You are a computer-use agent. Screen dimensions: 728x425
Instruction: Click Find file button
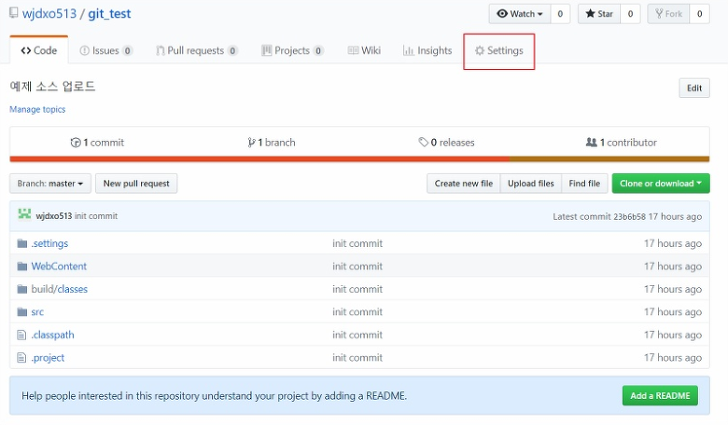pyautogui.click(x=585, y=183)
